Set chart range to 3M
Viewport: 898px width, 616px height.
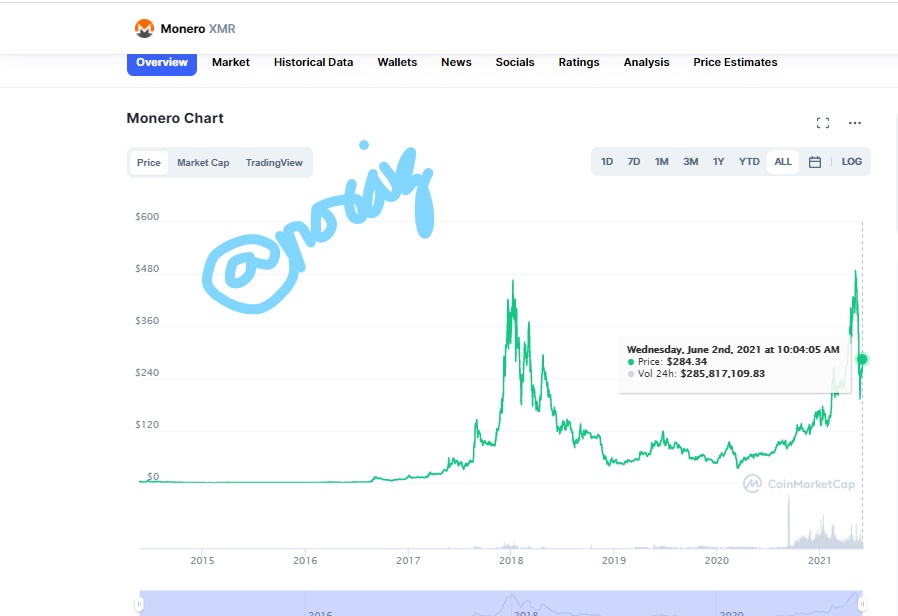tap(690, 161)
